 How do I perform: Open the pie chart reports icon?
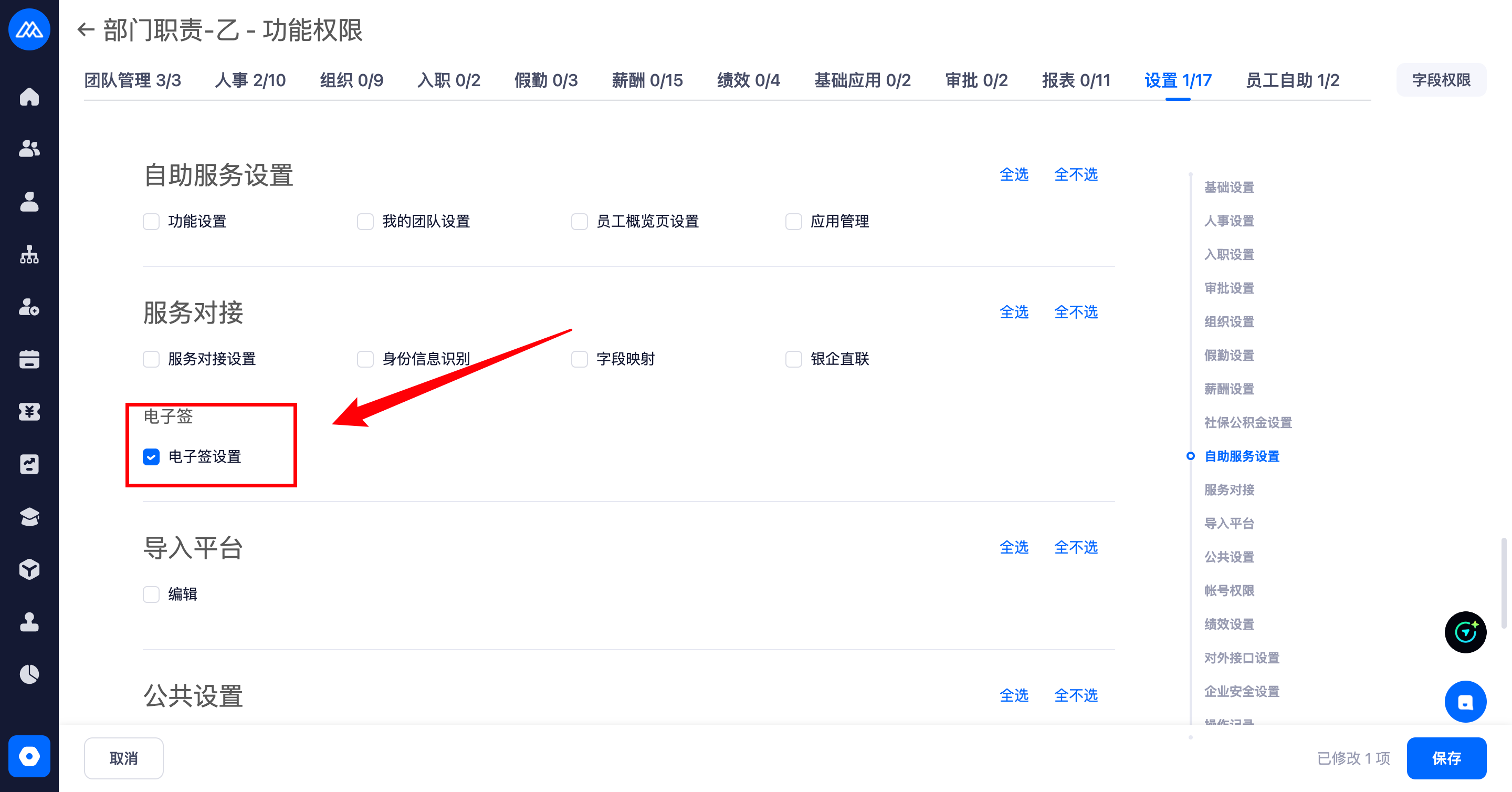pyautogui.click(x=29, y=674)
